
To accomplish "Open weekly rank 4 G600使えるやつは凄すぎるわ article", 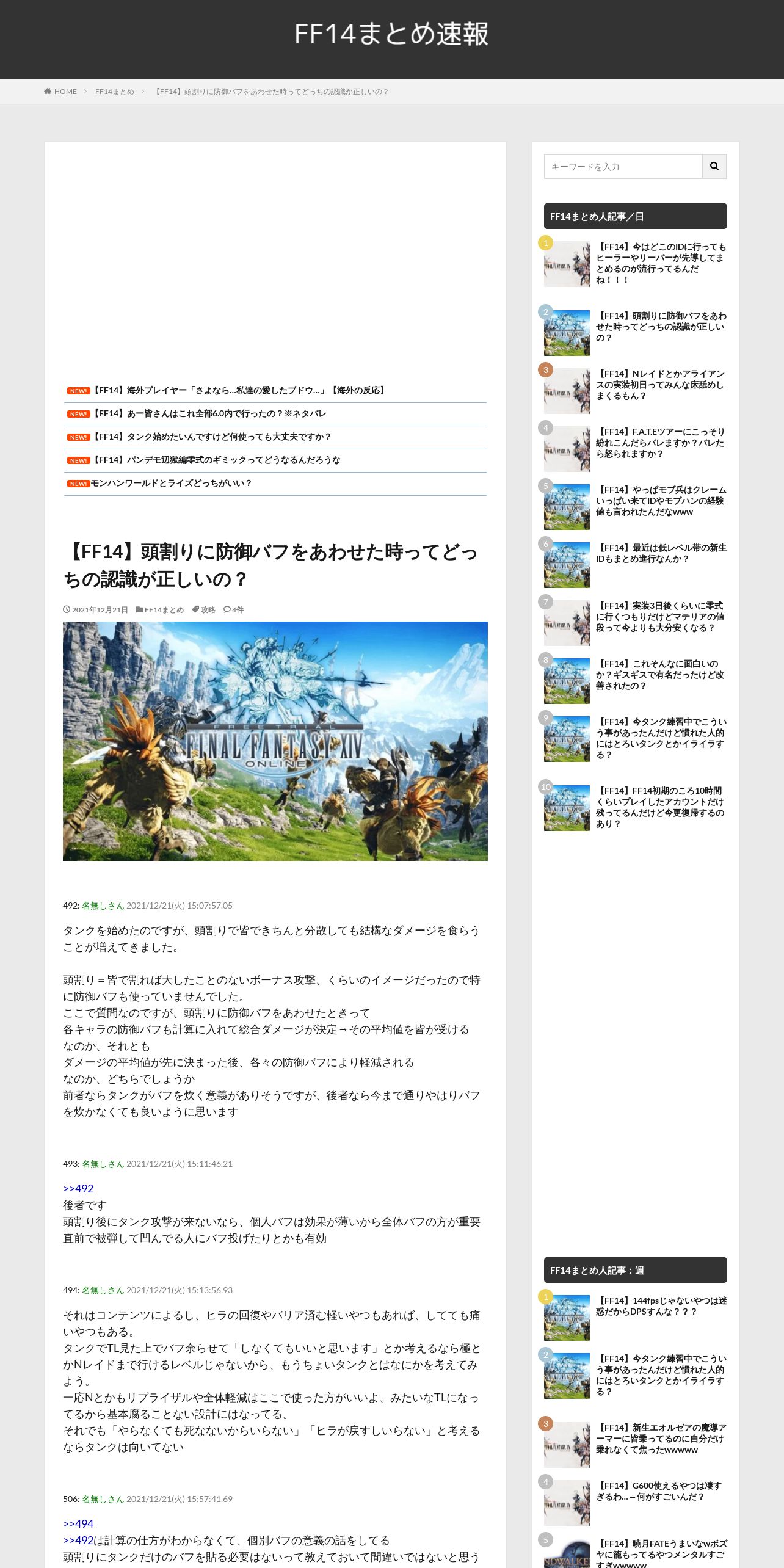I will (x=661, y=1491).
